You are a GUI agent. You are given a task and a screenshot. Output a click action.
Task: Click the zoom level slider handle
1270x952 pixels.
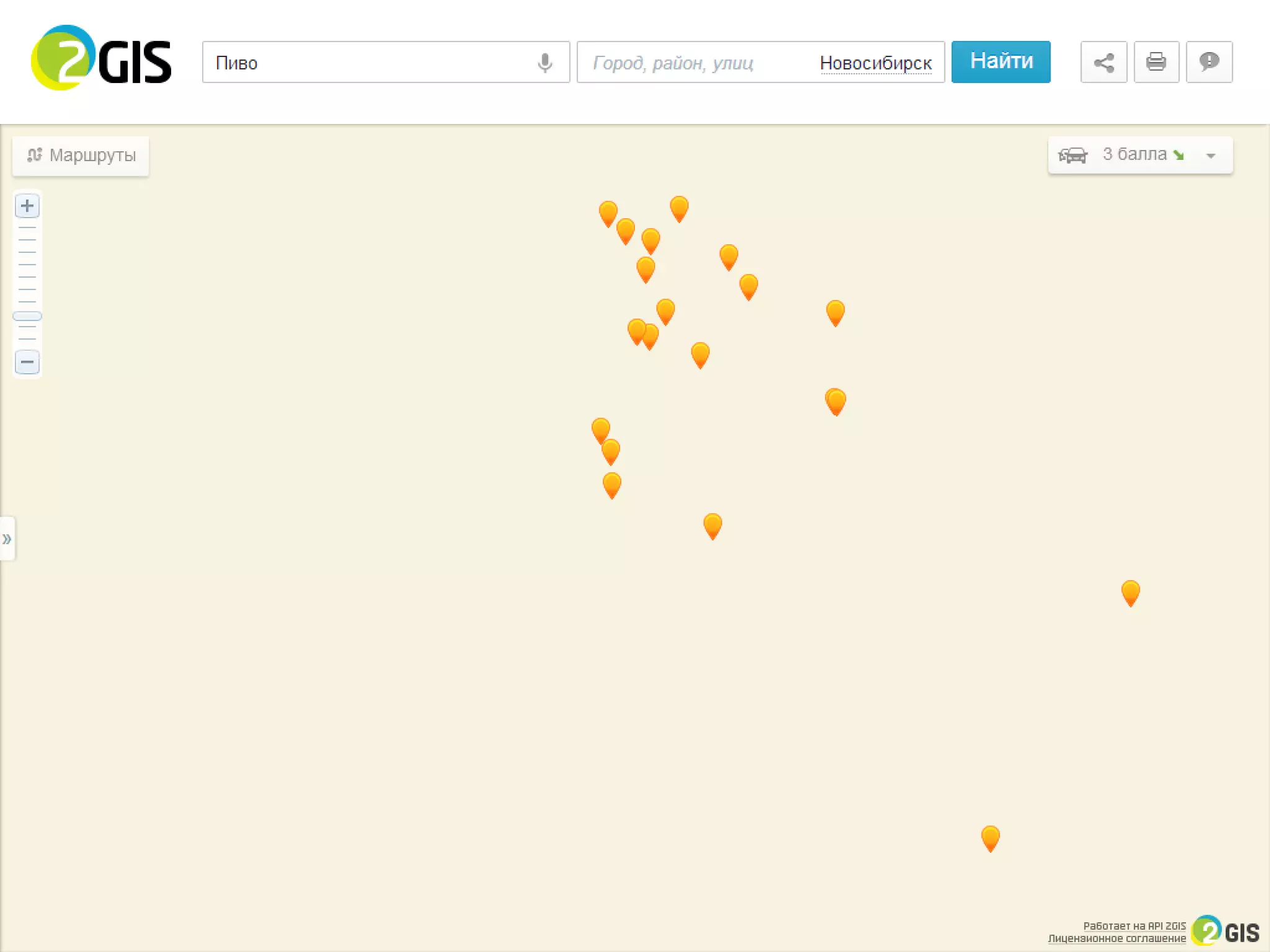click(27, 316)
